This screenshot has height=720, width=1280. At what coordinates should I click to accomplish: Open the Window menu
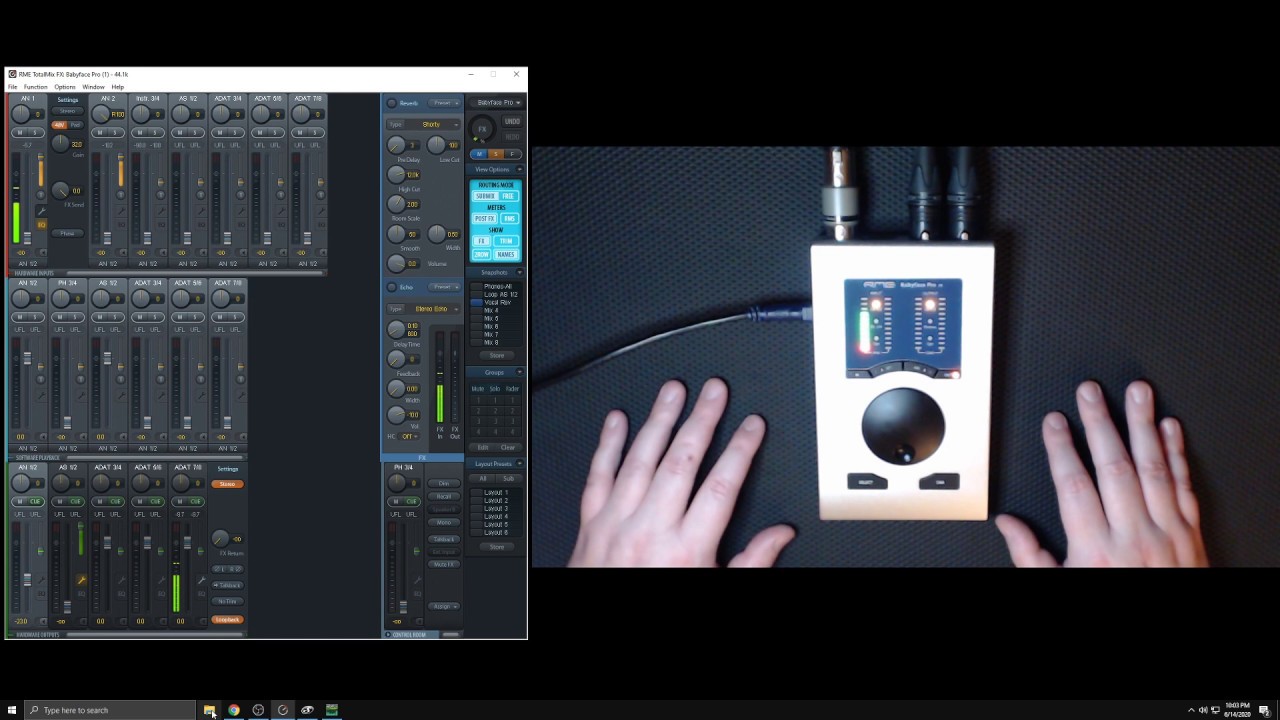[x=93, y=87]
